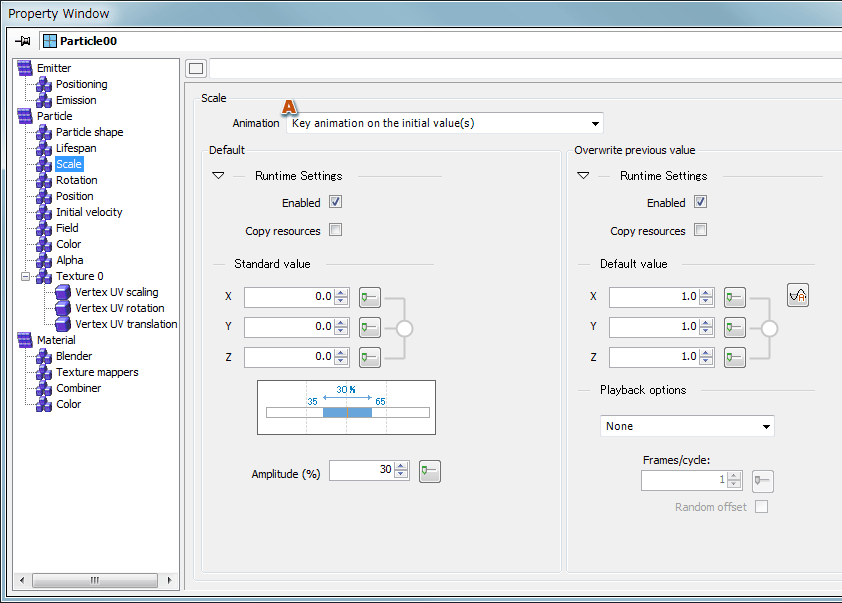Select Emission under the Emitter node
Screen dimensions: 842x603
76,100
